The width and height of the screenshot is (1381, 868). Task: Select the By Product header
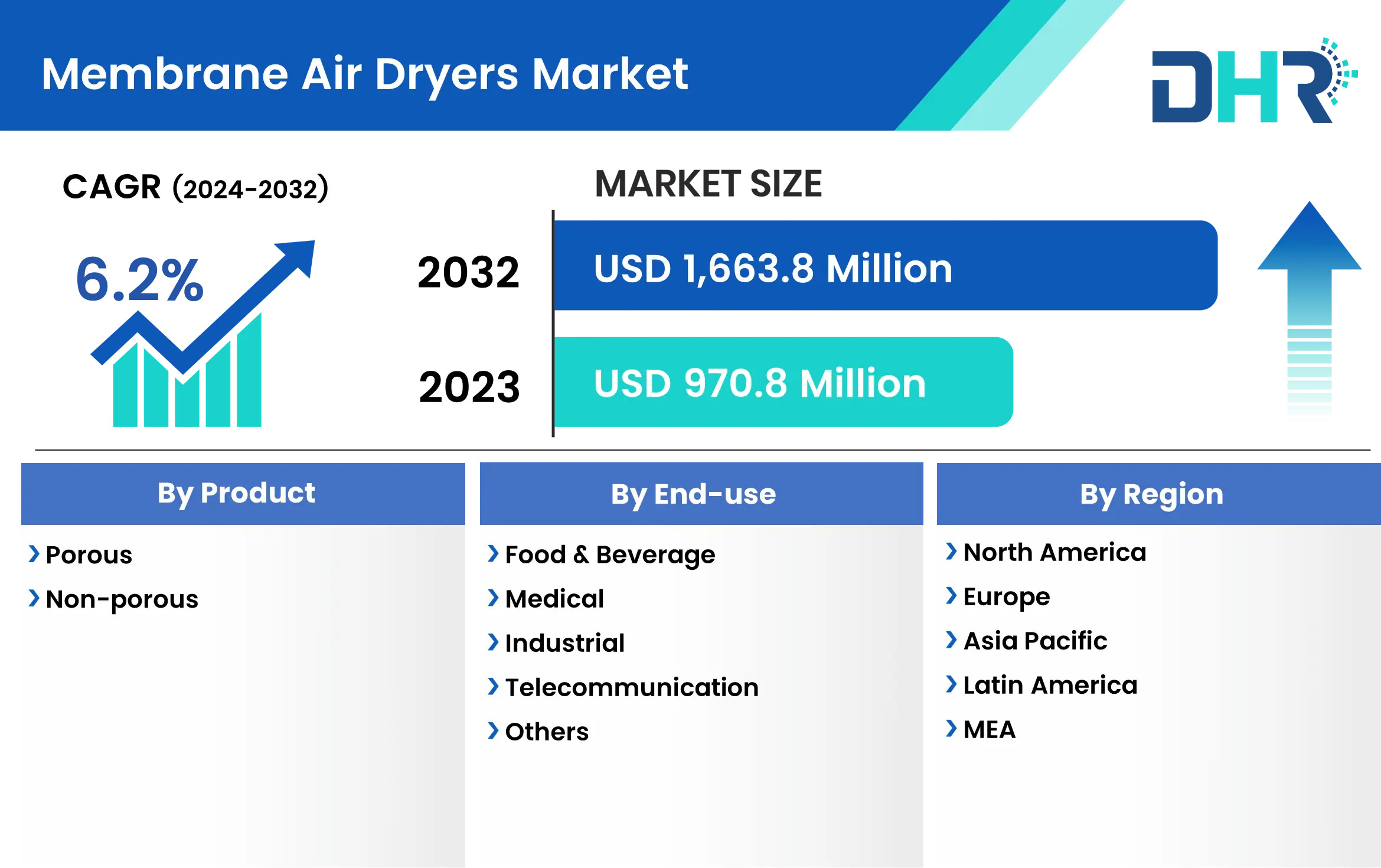click(x=243, y=494)
